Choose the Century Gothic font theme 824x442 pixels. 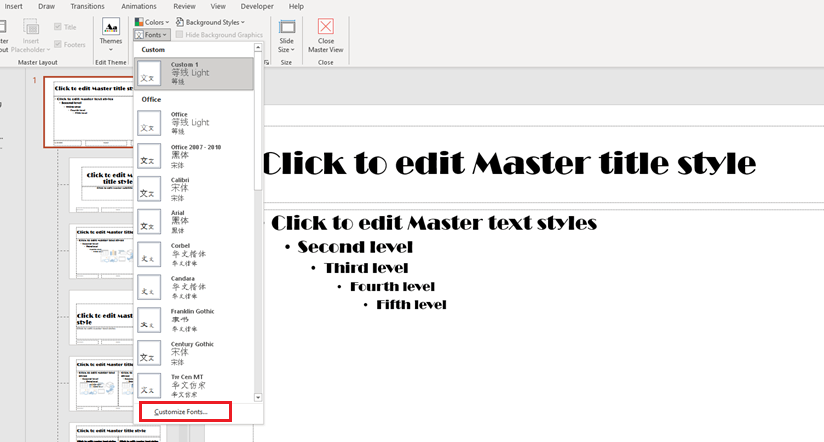[x=194, y=353]
